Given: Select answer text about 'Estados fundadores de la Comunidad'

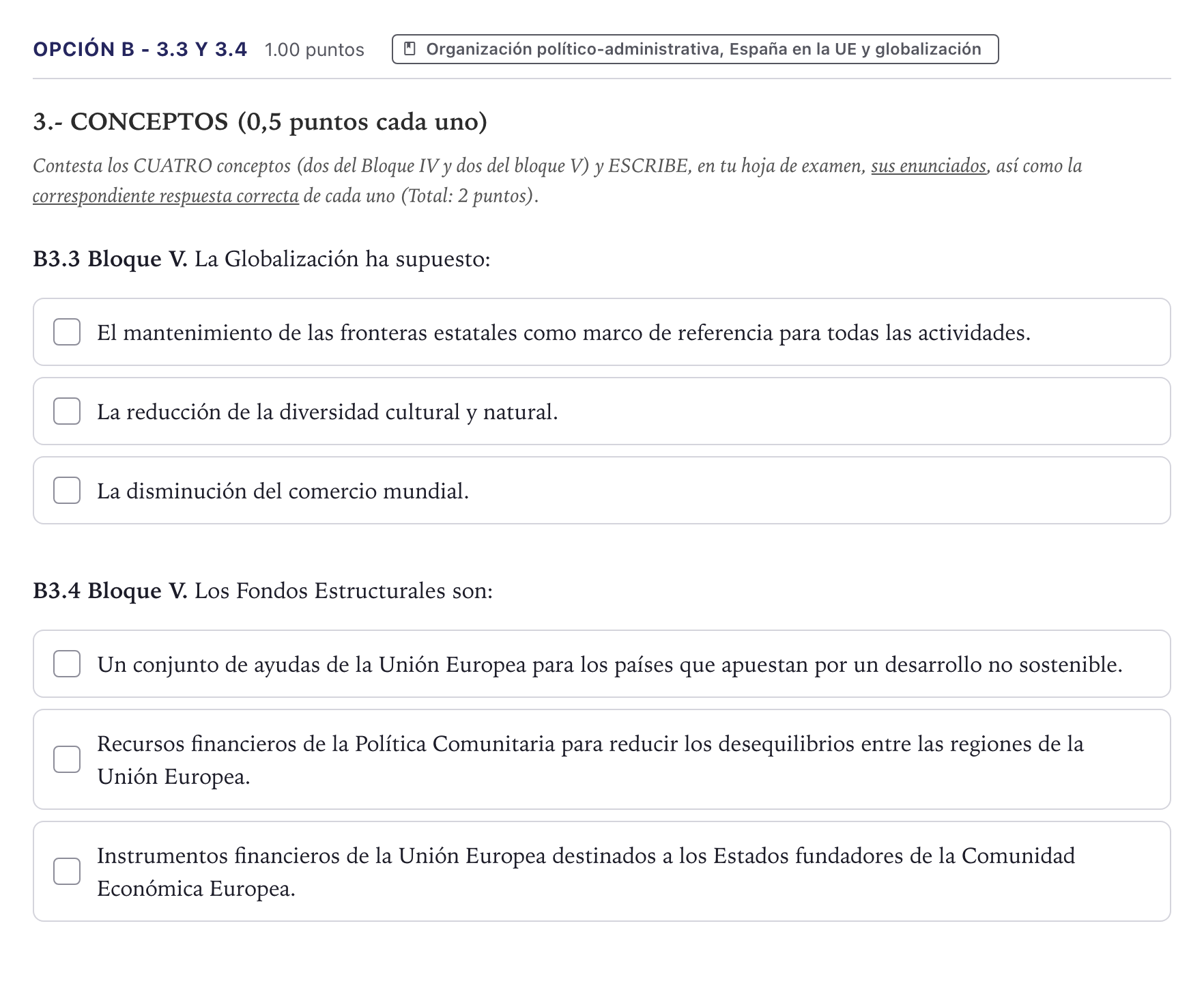Looking at the screenshot, I should [x=586, y=872].
